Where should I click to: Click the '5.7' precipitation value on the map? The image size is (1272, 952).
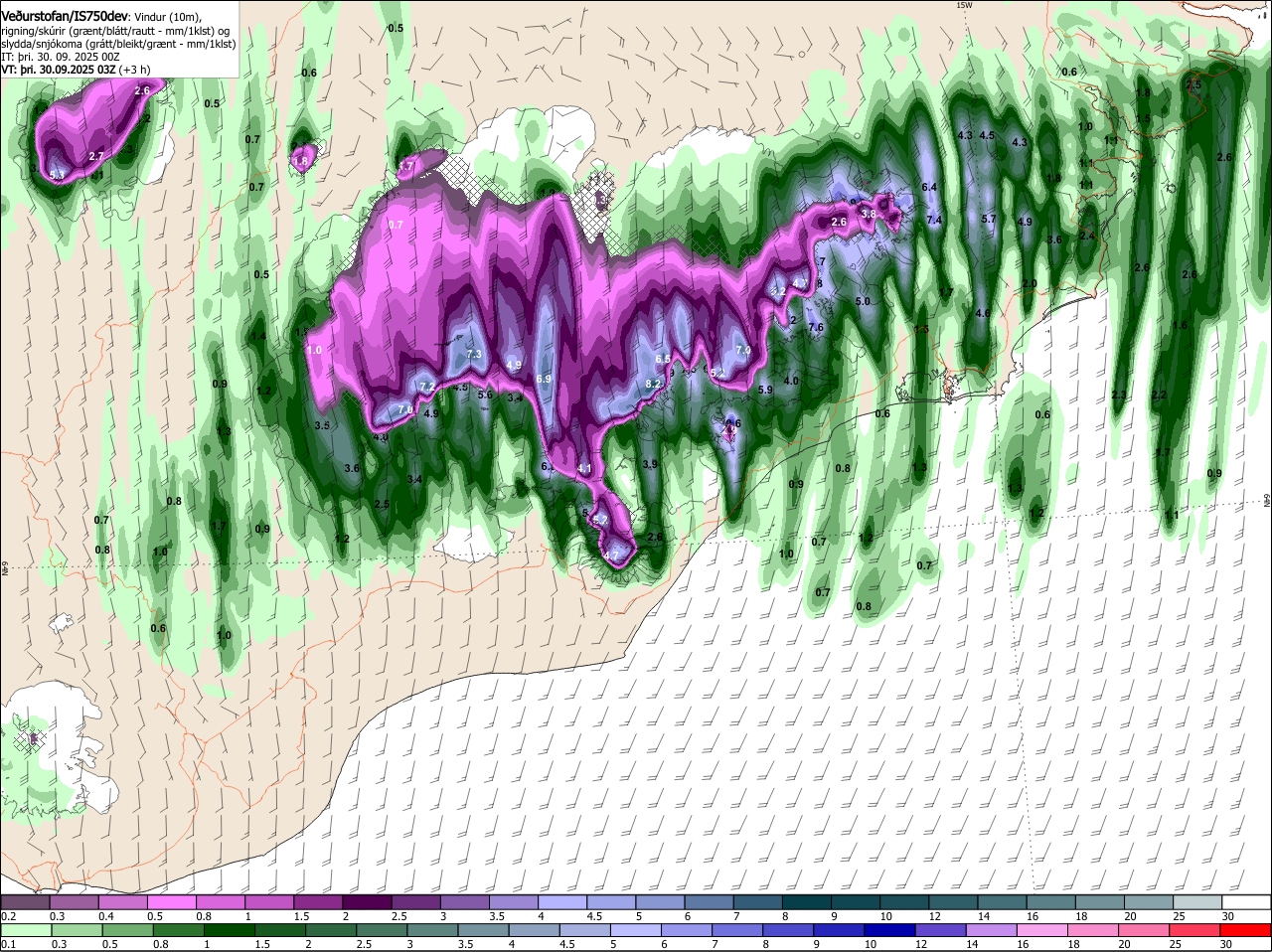pyautogui.click(x=989, y=219)
